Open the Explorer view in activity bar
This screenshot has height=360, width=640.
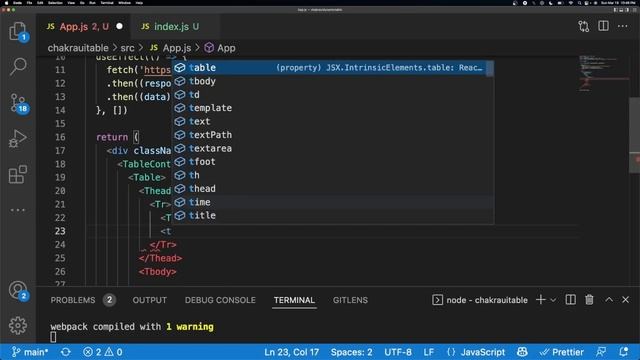click(18, 31)
